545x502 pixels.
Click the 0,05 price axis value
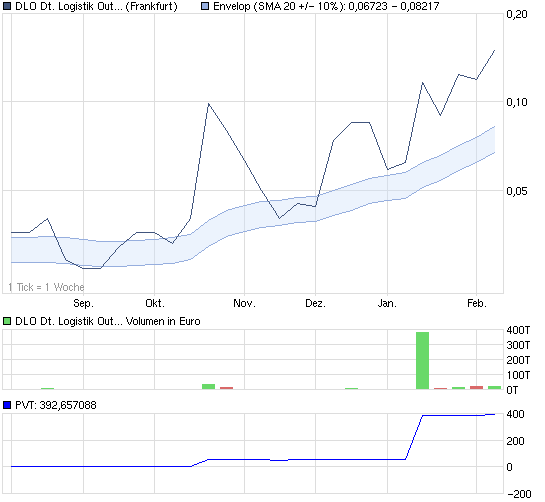tap(517, 191)
